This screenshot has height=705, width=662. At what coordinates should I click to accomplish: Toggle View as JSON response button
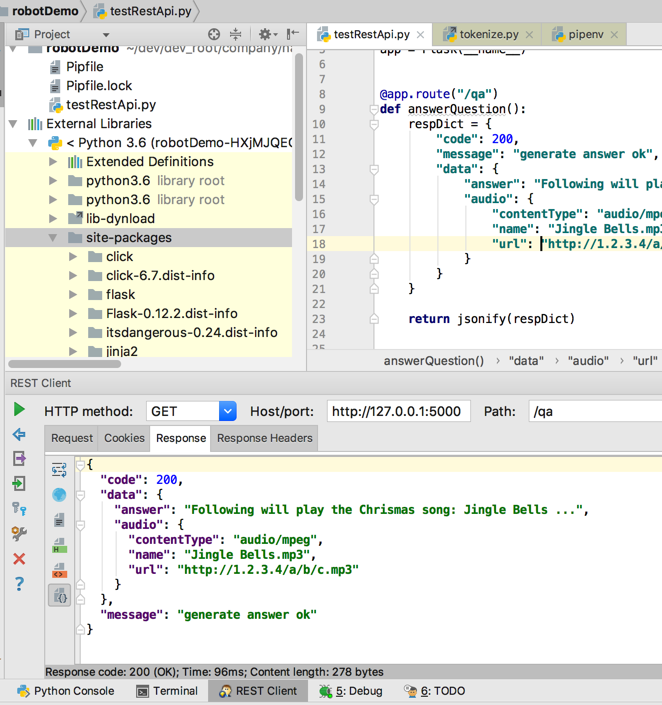59,596
